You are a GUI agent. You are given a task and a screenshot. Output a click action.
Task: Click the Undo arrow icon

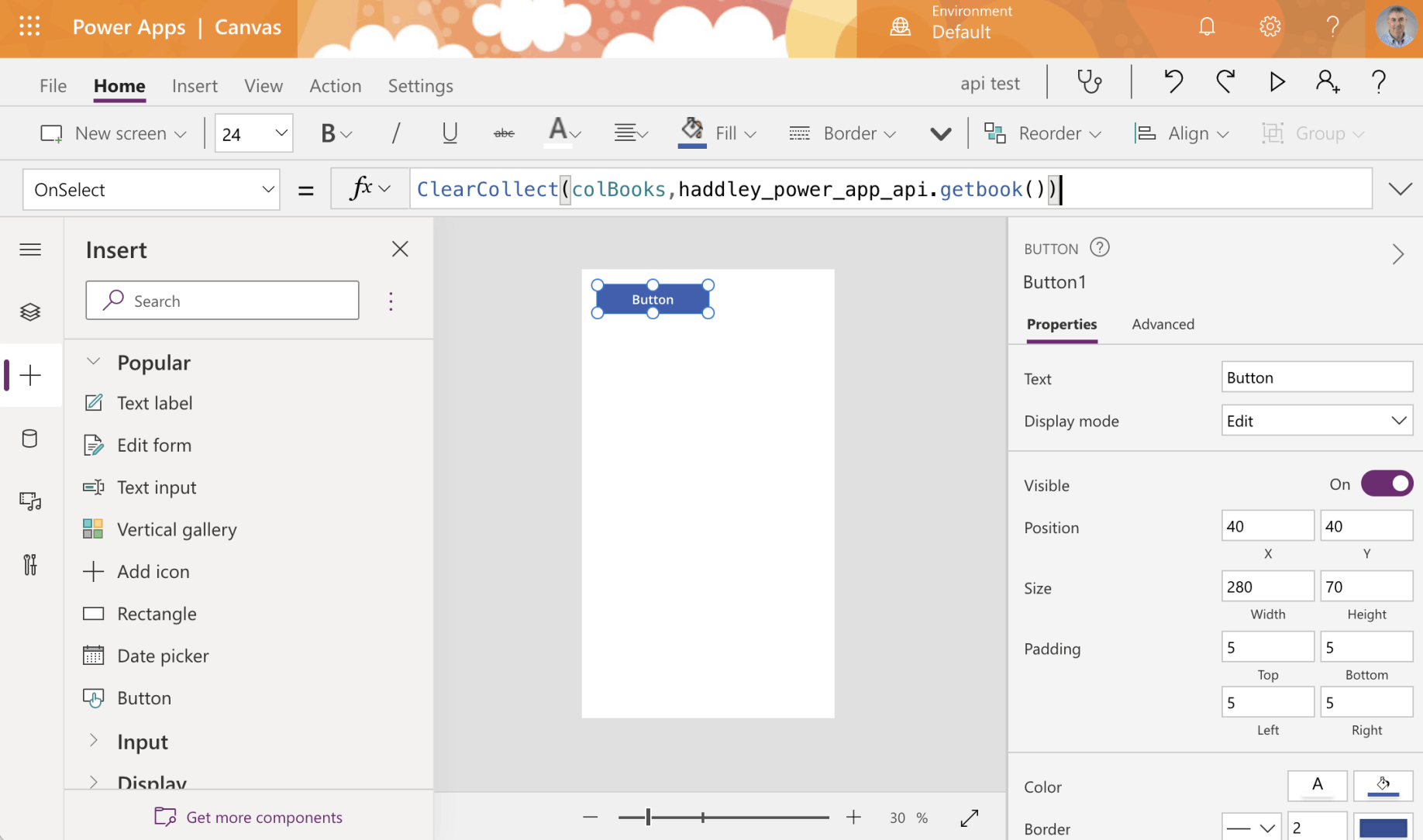coord(1173,82)
